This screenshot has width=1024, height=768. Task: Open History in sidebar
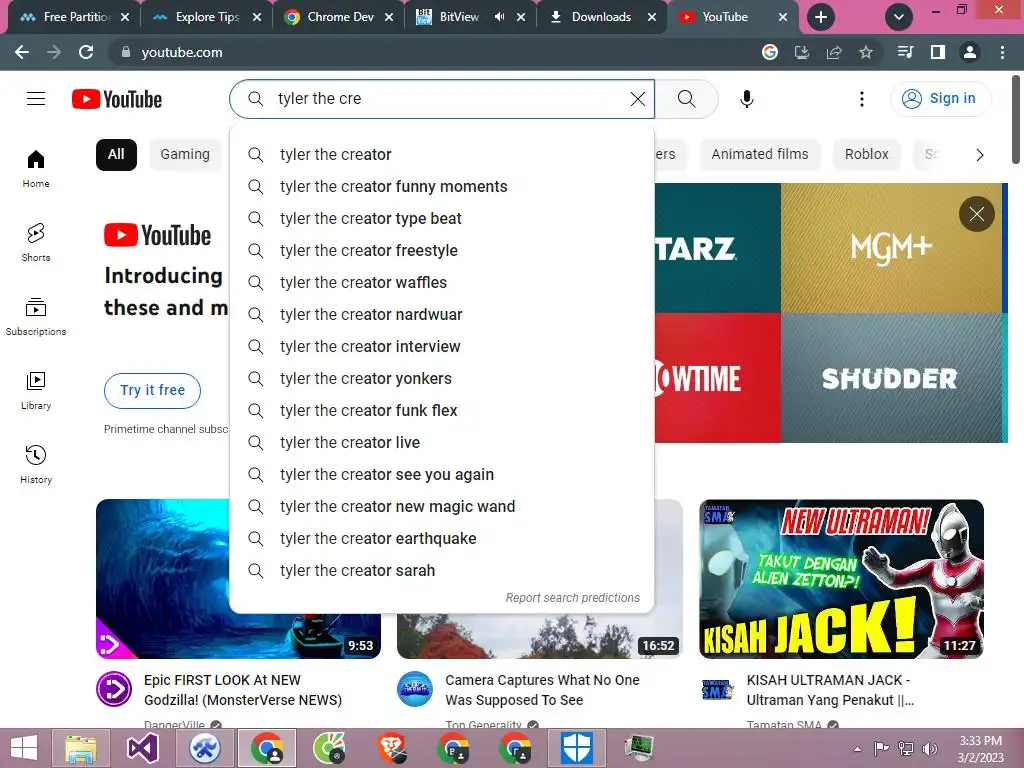coord(36,464)
